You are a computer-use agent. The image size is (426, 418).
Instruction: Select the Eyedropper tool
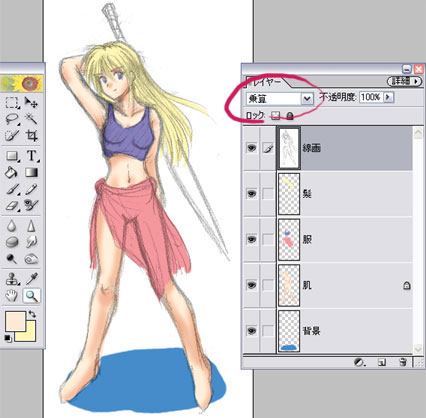pos(31,278)
